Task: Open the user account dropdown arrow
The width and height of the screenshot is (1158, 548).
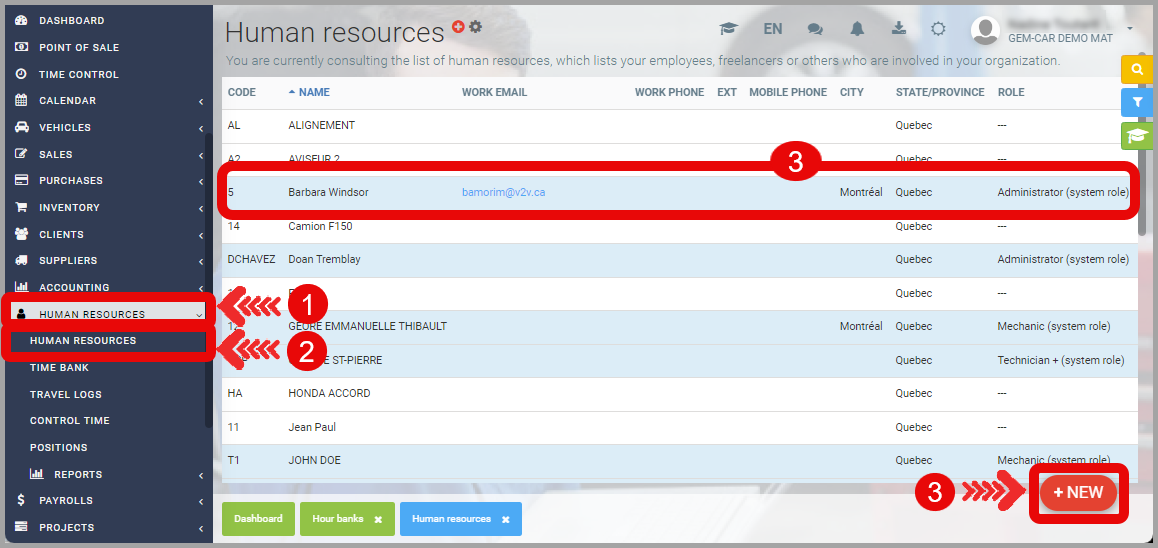Action: (x=1130, y=29)
